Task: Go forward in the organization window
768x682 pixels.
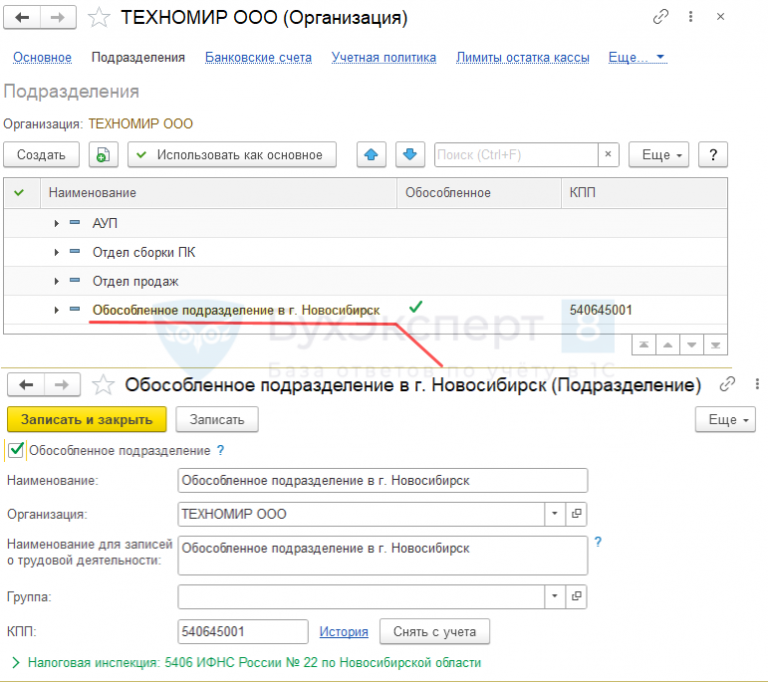Action: 58,18
